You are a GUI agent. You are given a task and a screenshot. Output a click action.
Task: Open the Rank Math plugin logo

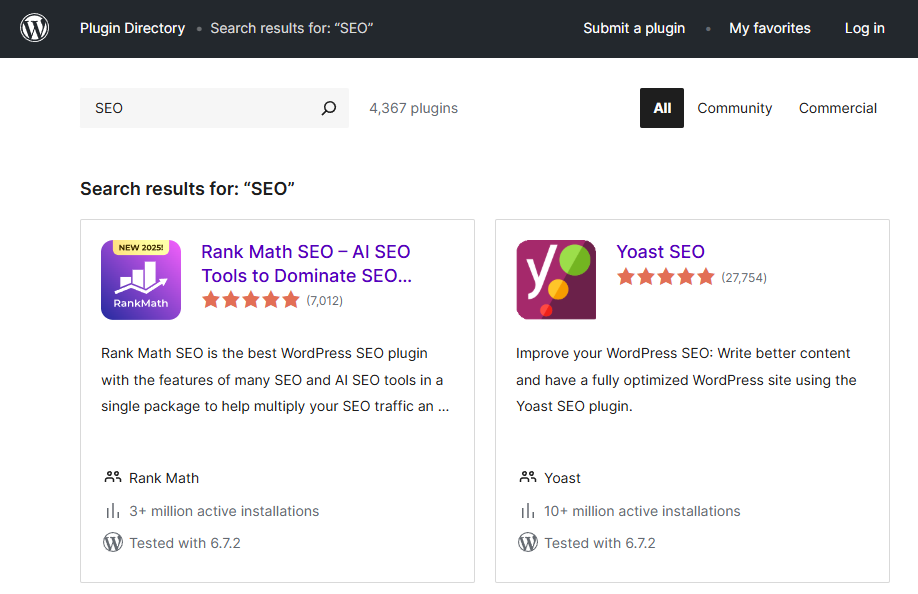click(141, 280)
